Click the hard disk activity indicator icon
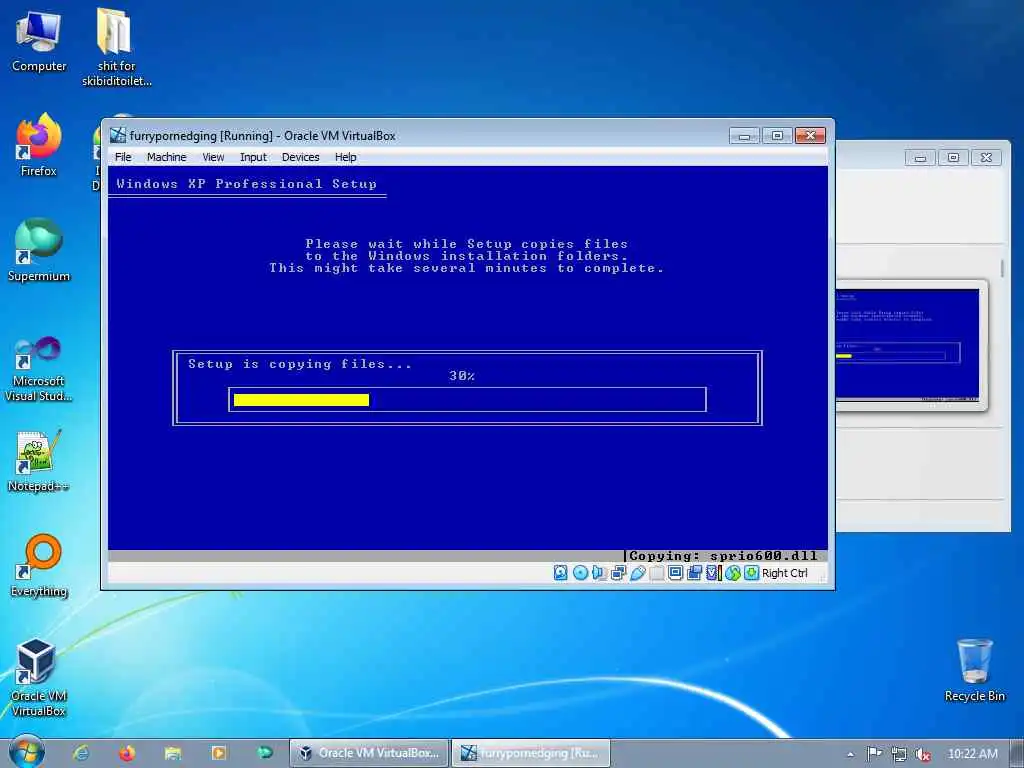The height and width of the screenshot is (768, 1024). (x=560, y=573)
